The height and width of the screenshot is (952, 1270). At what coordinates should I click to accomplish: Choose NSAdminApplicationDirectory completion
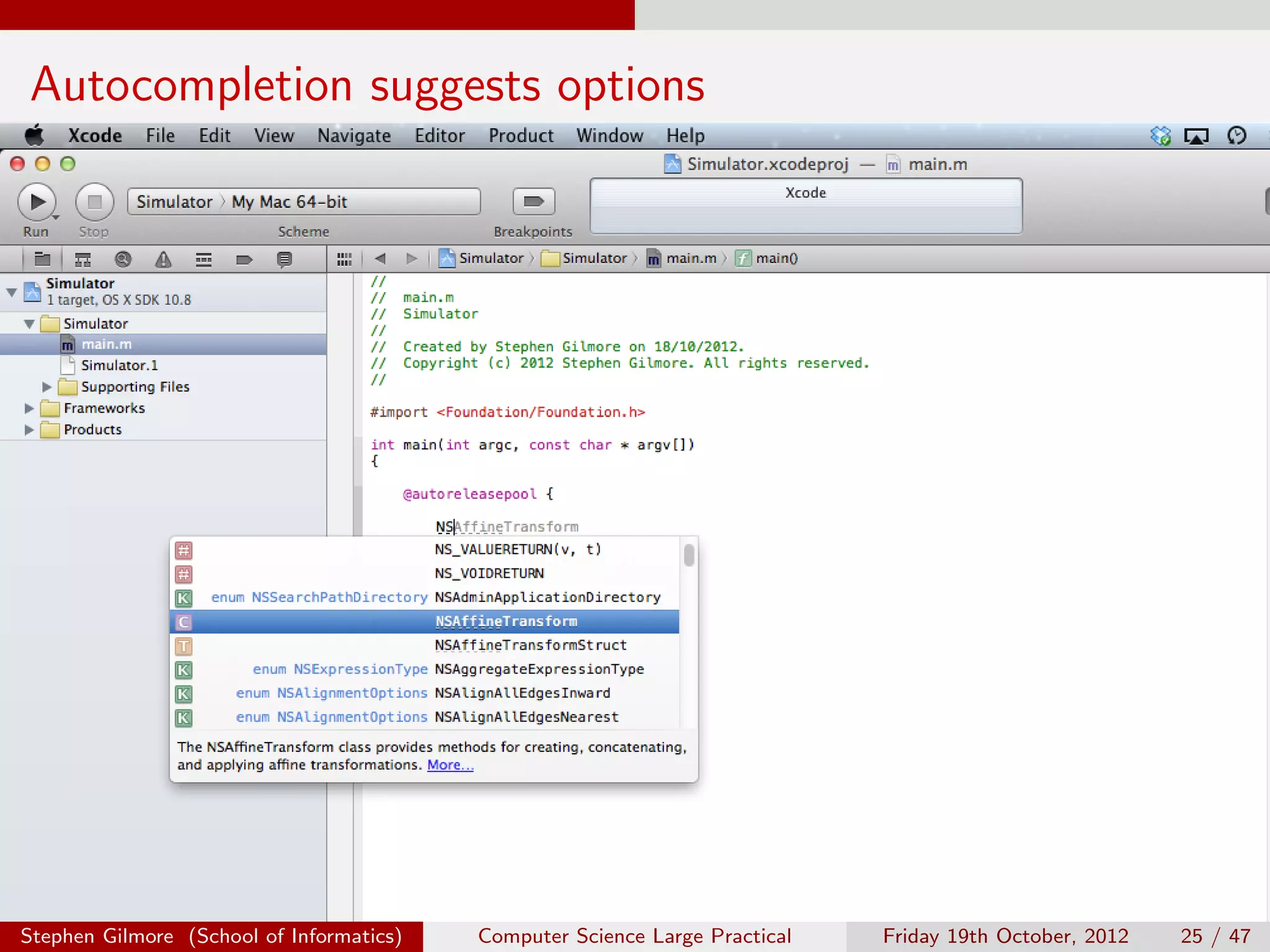pos(425,597)
